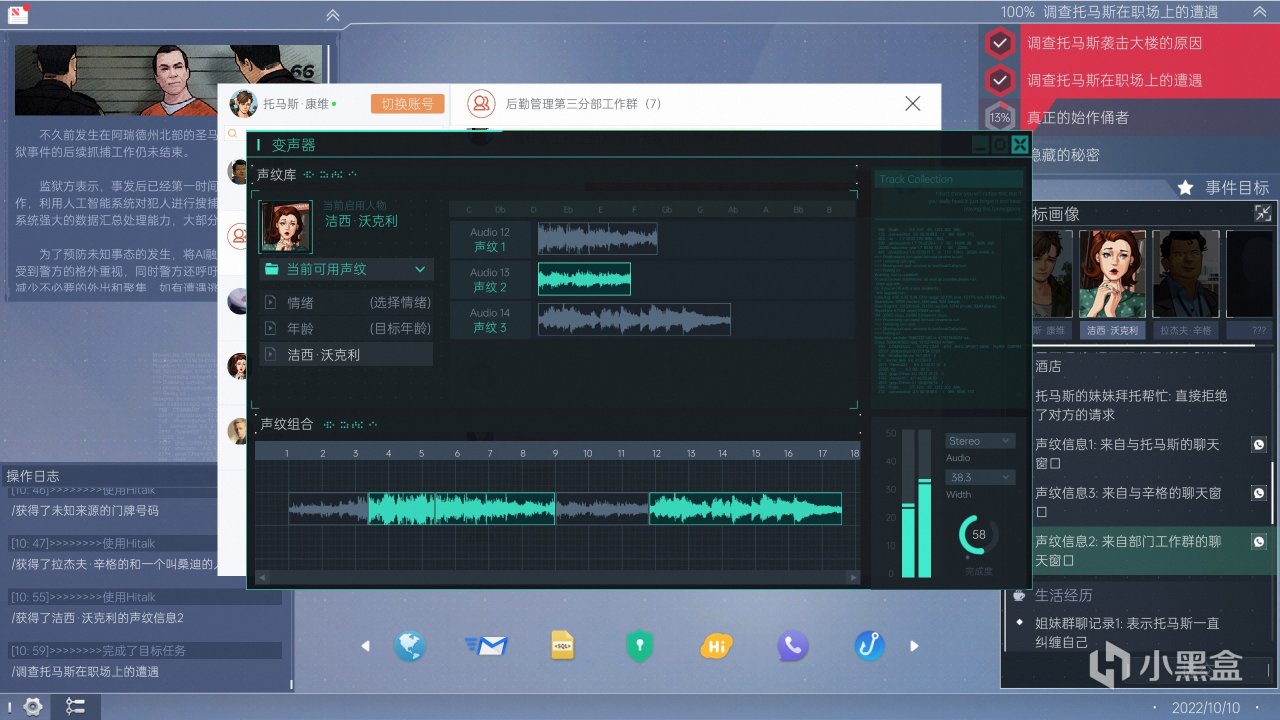The height and width of the screenshot is (720, 1280).
Task: Click the 声纹组合 horizontal scrollbar right arrow
Action: click(x=853, y=577)
